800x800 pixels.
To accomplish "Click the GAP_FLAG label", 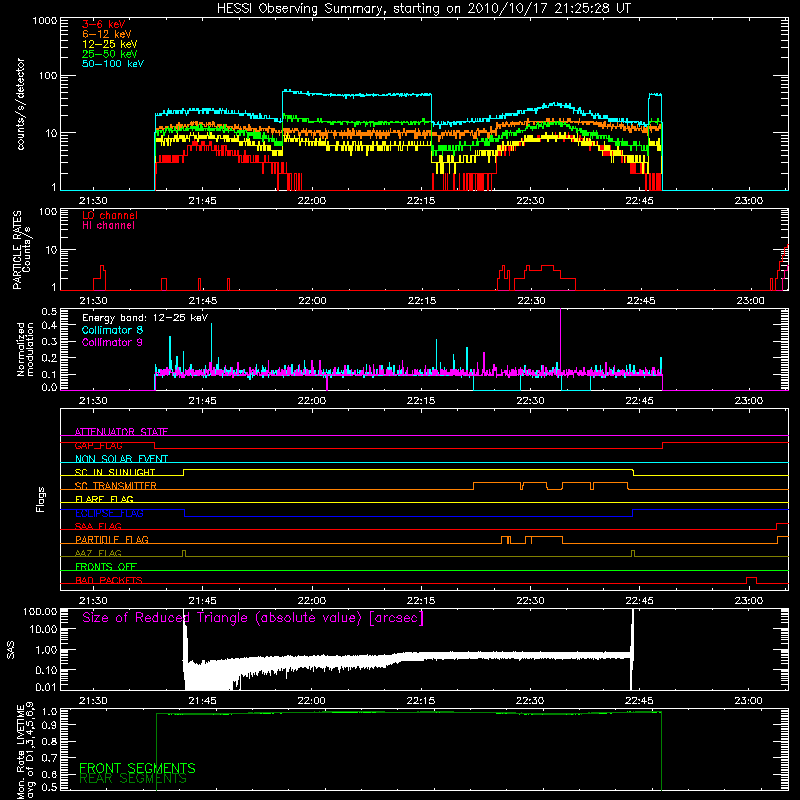I will (98, 445).
